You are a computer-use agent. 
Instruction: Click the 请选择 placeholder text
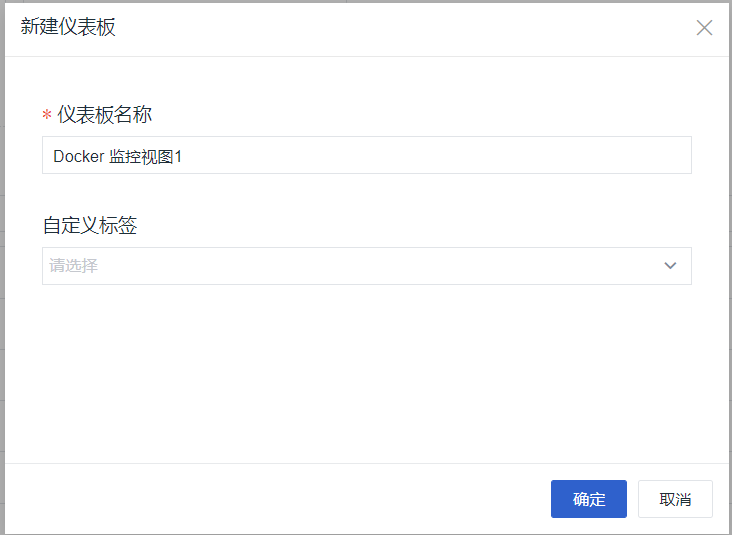click(74, 266)
